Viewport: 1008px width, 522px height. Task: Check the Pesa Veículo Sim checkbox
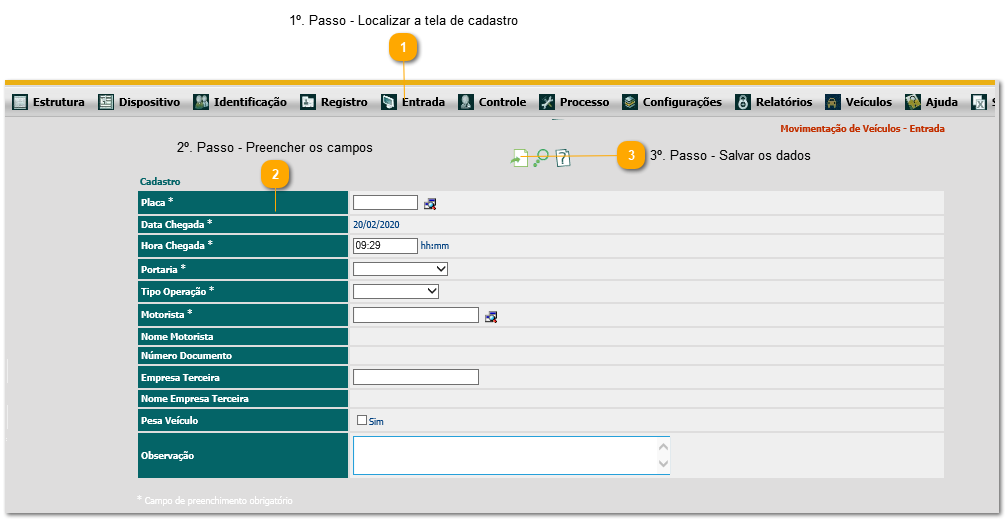(362, 421)
